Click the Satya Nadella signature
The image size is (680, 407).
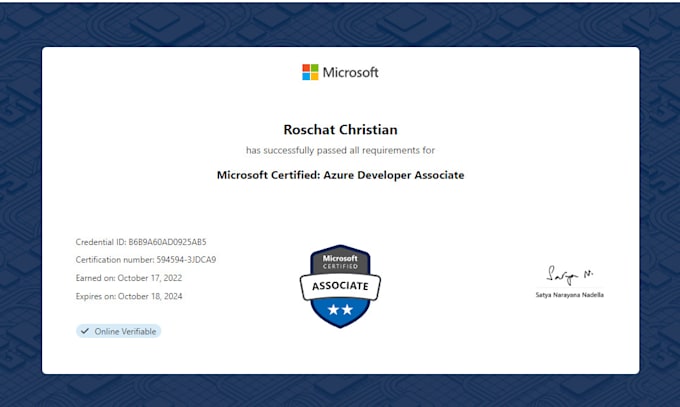click(569, 275)
